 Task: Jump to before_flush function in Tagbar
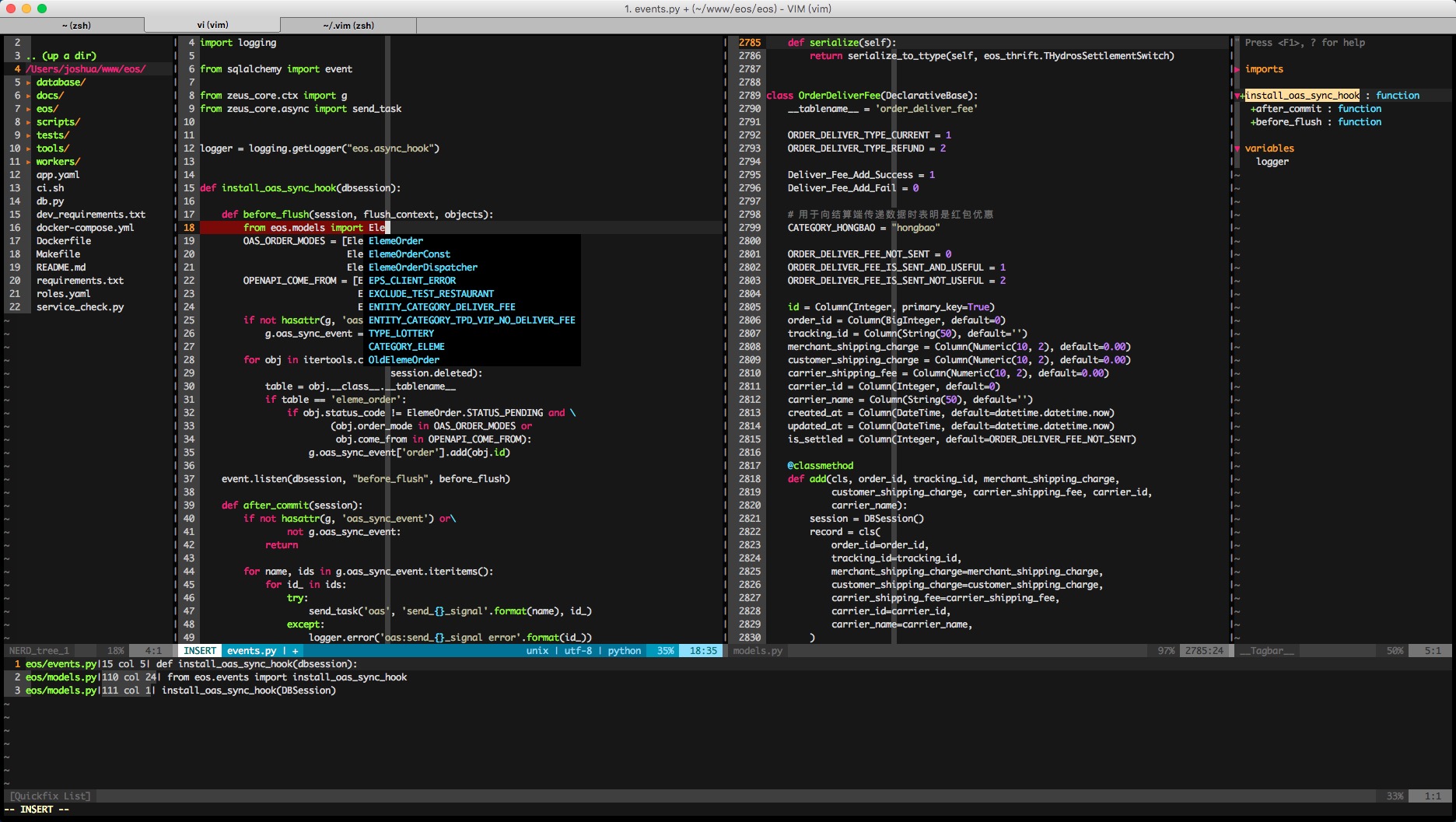click(1288, 122)
